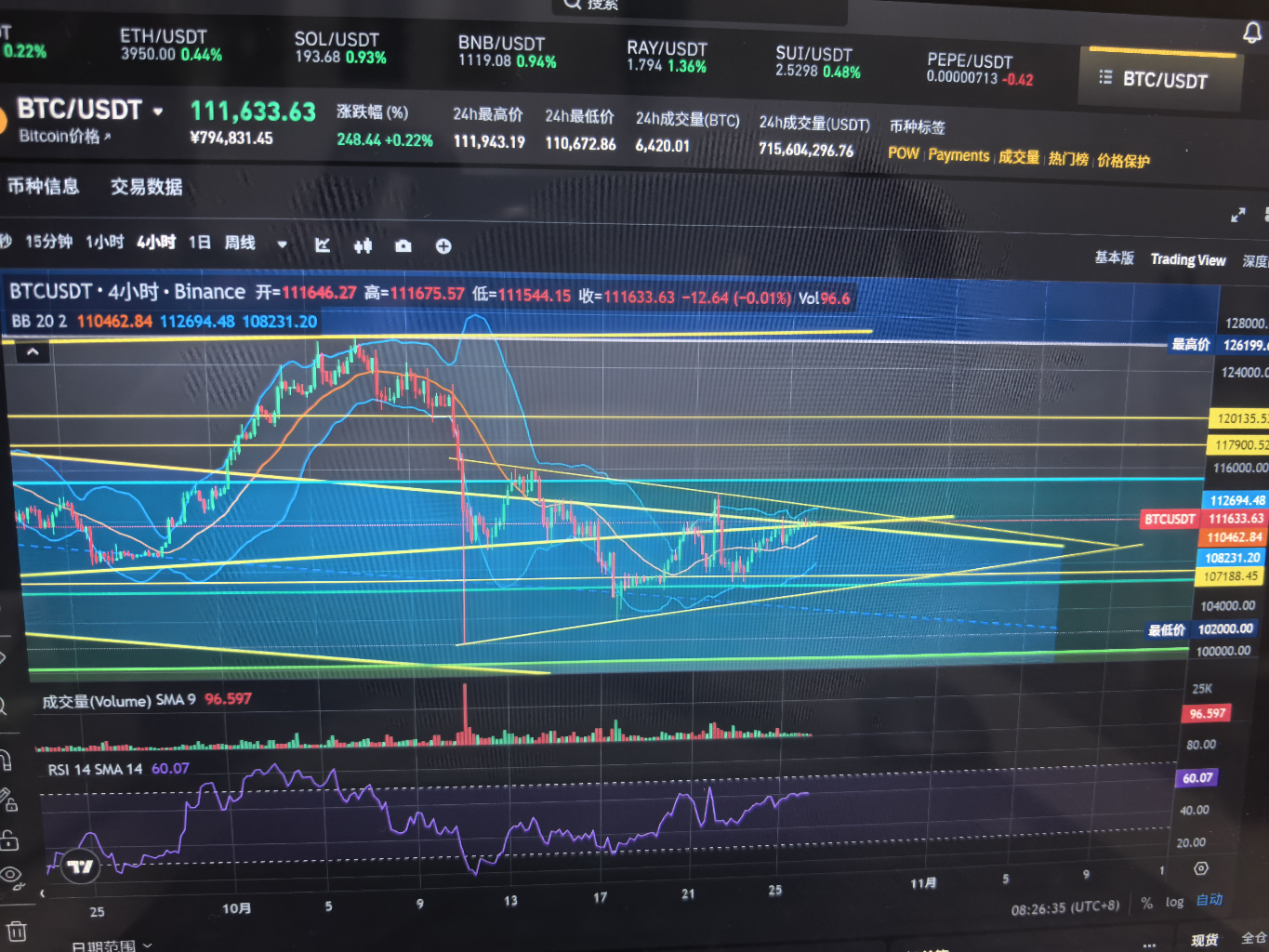Expand more time intervals dropdown arrow
The image size is (1269, 952).
click(282, 245)
